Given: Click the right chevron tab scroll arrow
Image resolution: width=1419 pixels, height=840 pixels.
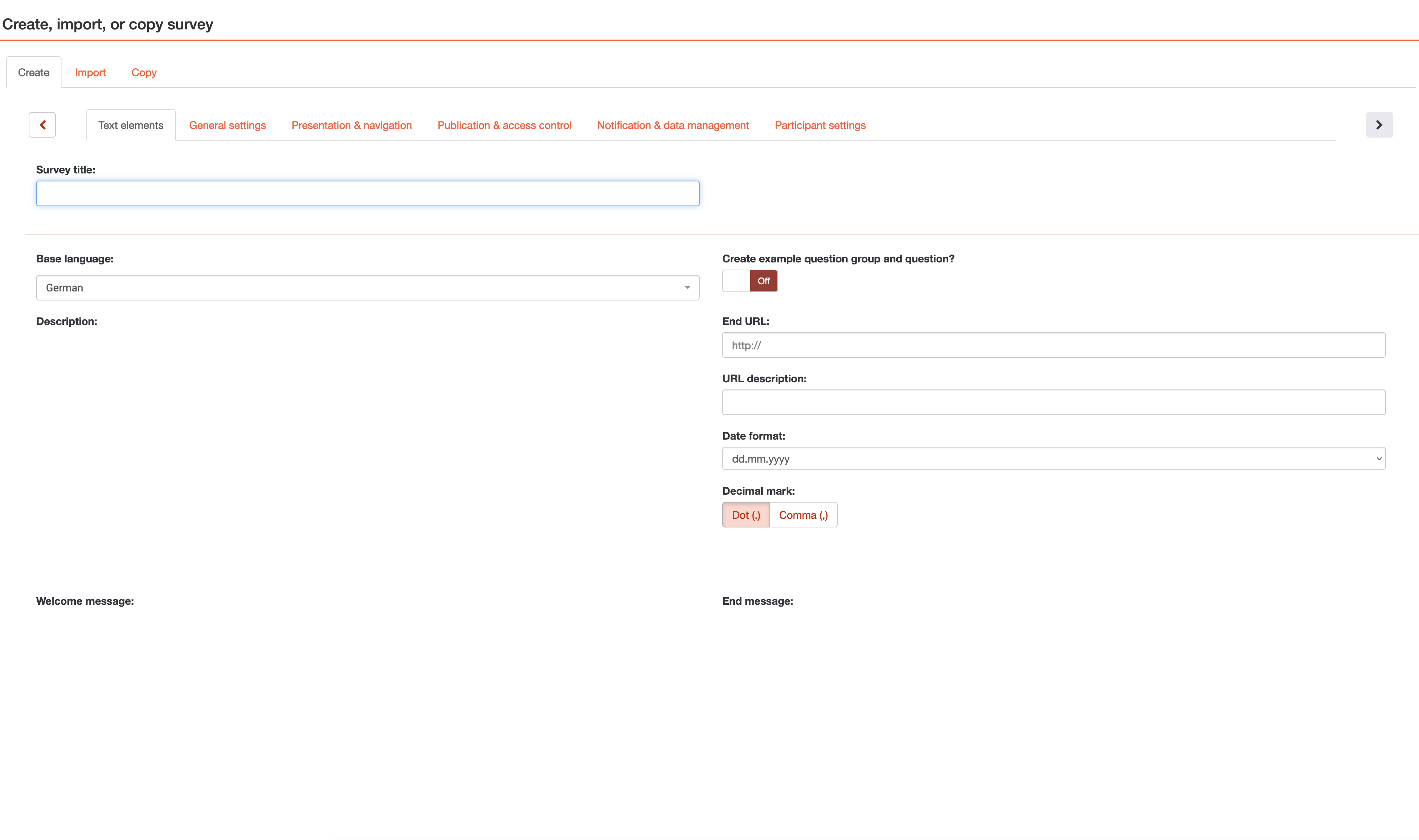Looking at the screenshot, I should pyautogui.click(x=1379, y=124).
